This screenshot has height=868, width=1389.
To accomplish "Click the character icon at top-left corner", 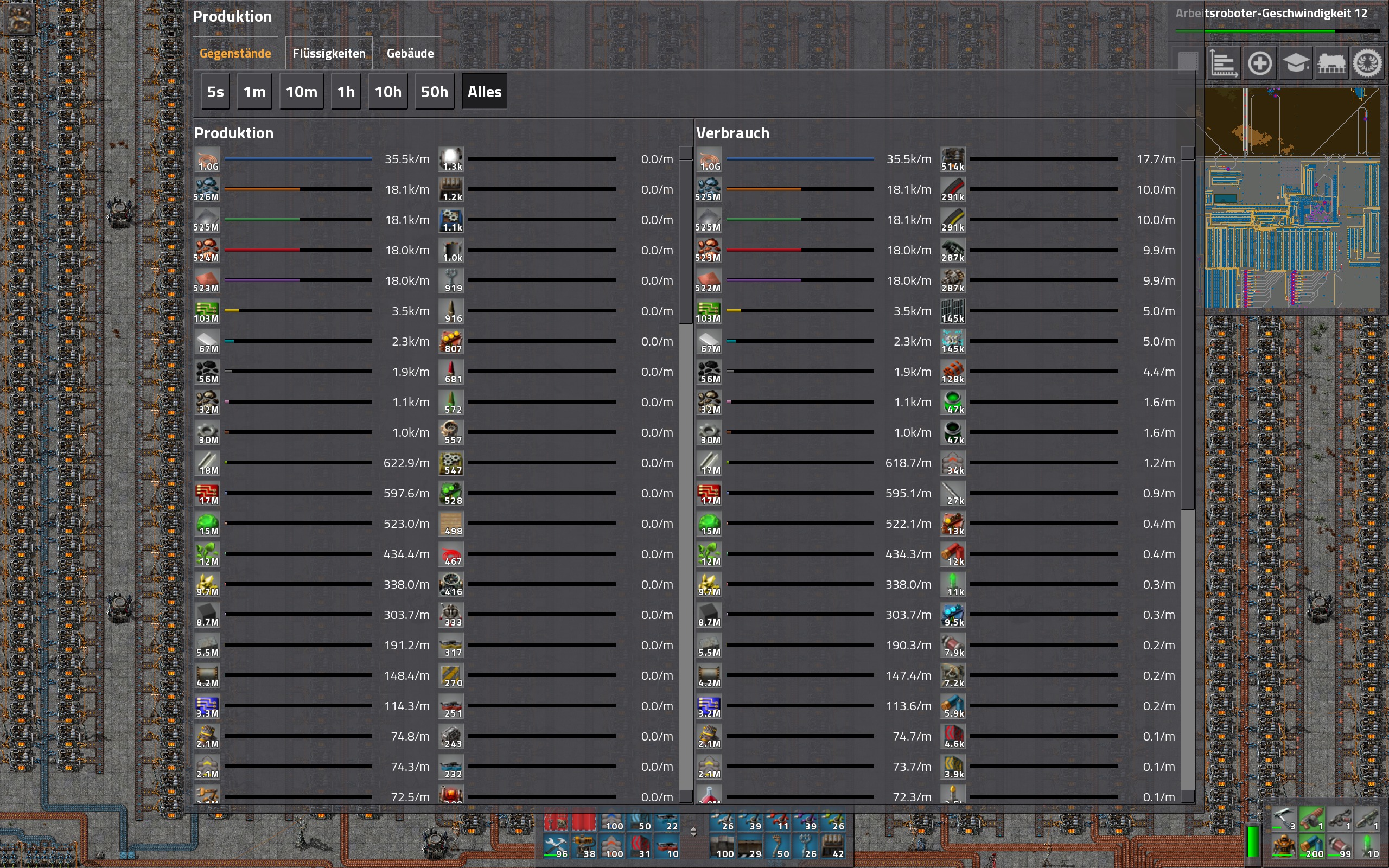I will [x=20, y=18].
